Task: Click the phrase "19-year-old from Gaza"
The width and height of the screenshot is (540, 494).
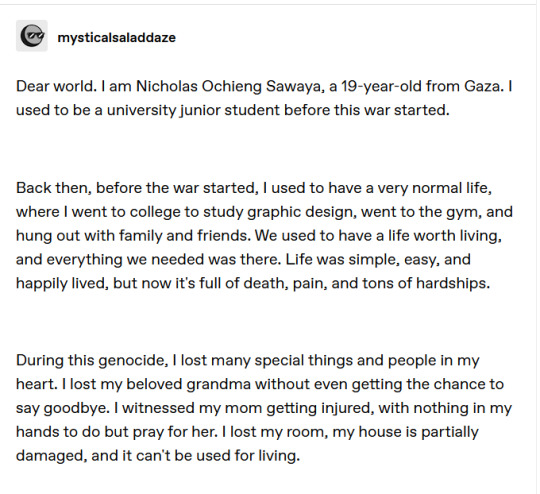Action: point(420,86)
